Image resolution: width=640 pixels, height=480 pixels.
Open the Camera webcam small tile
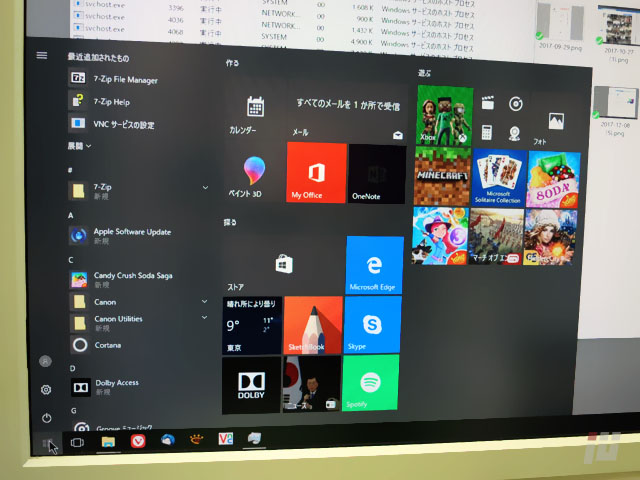click(514, 133)
